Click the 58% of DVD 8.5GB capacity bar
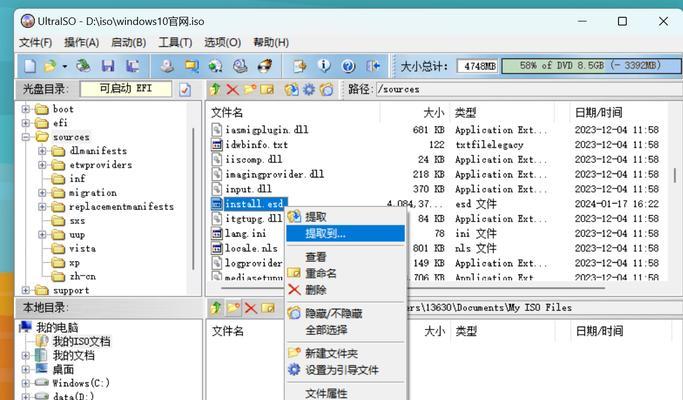Image resolution: width=683 pixels, height=400 pixels. [x=592, y=66]
